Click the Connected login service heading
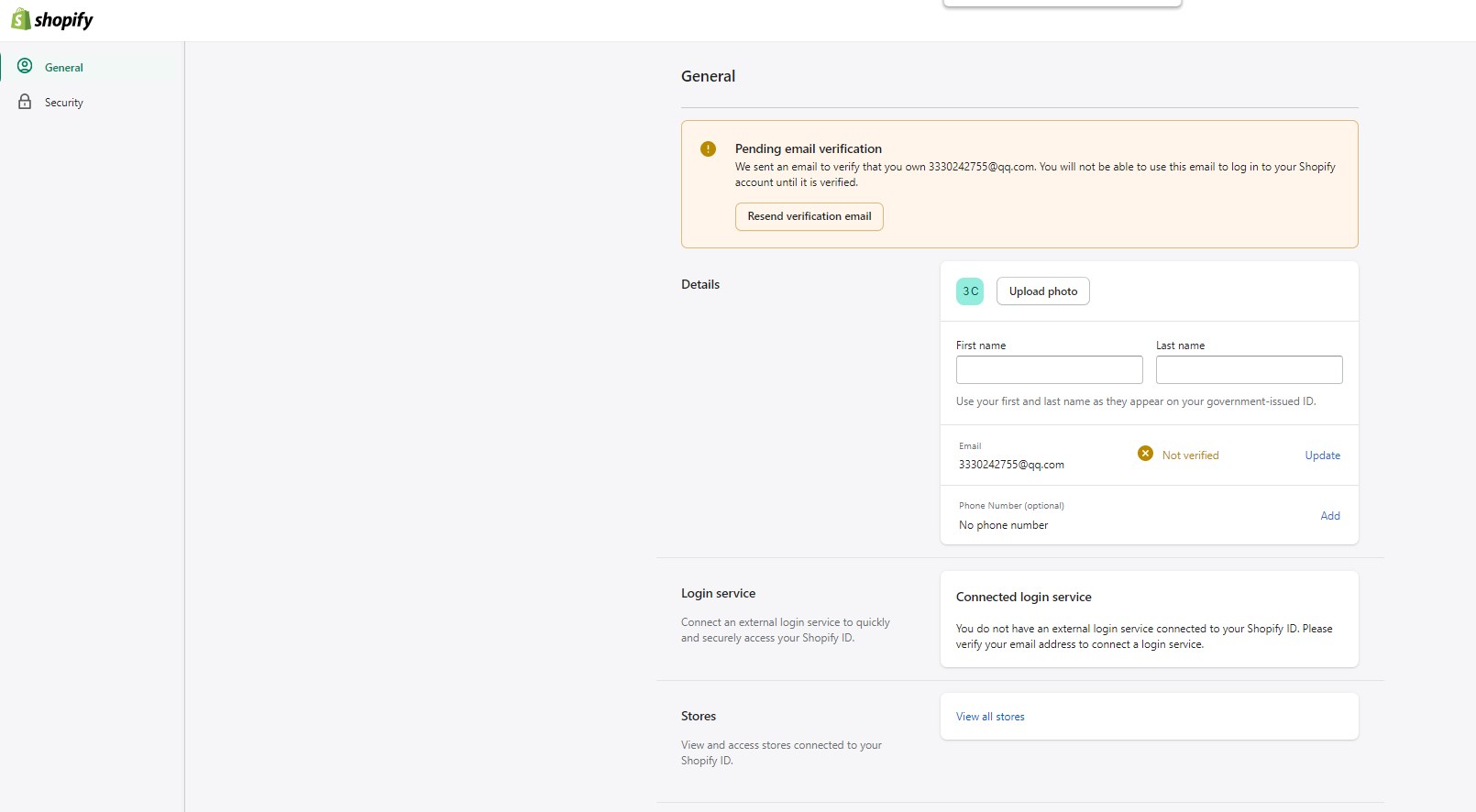This screenshot has height=812, width=1476. [1023, 597]
